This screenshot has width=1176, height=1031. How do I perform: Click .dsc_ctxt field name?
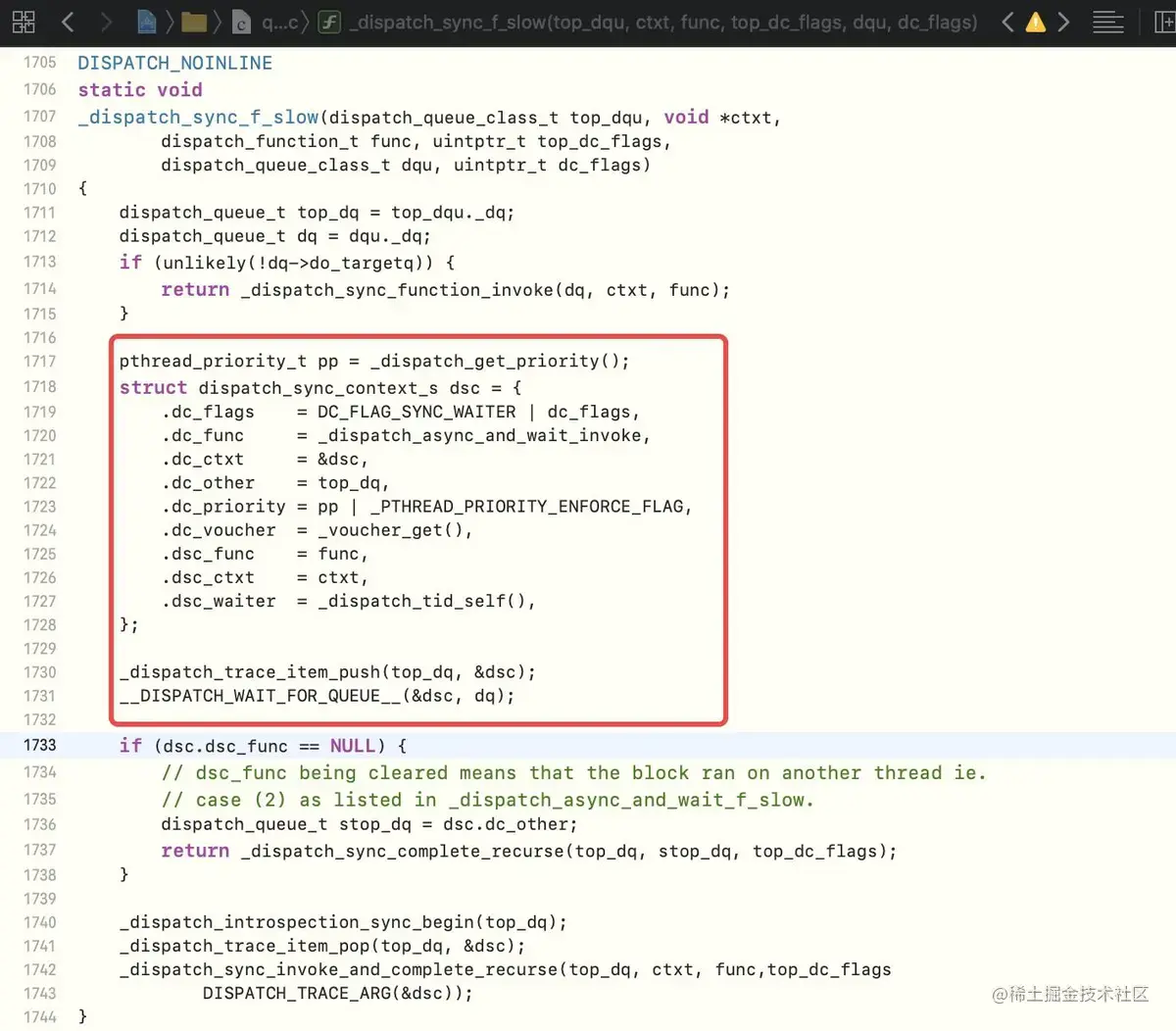208,577
